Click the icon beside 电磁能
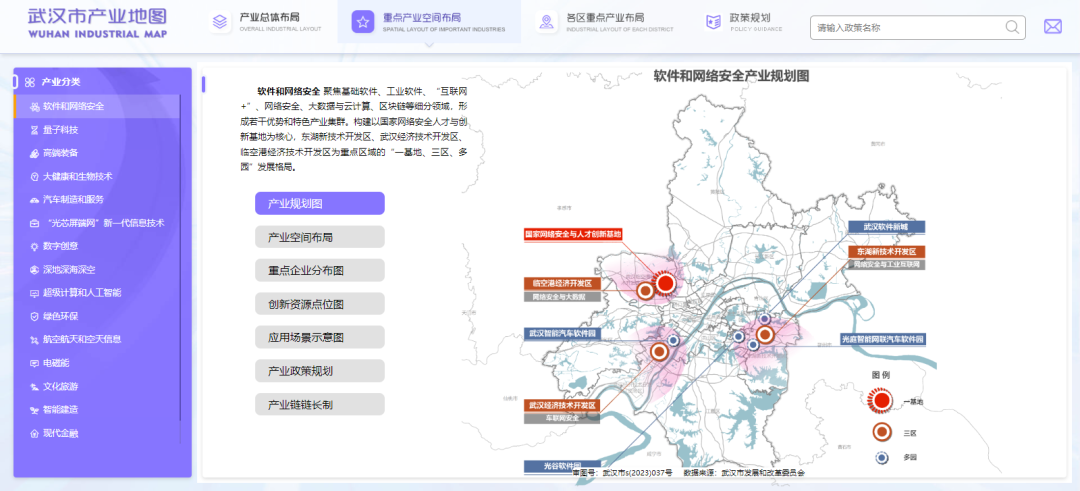Screen dimensions: 1080x491 [34, 364]
